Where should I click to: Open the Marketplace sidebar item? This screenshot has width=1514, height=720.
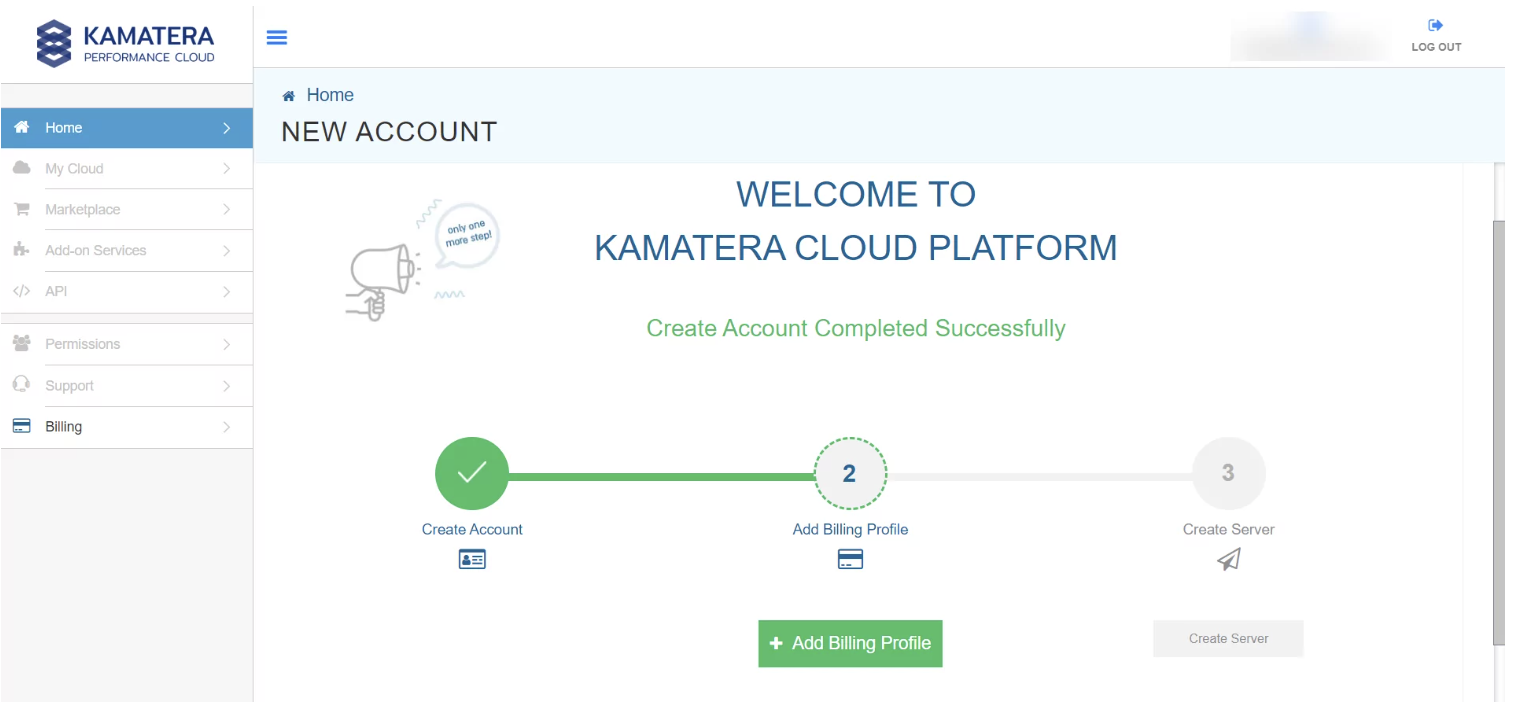coord(126,210)
